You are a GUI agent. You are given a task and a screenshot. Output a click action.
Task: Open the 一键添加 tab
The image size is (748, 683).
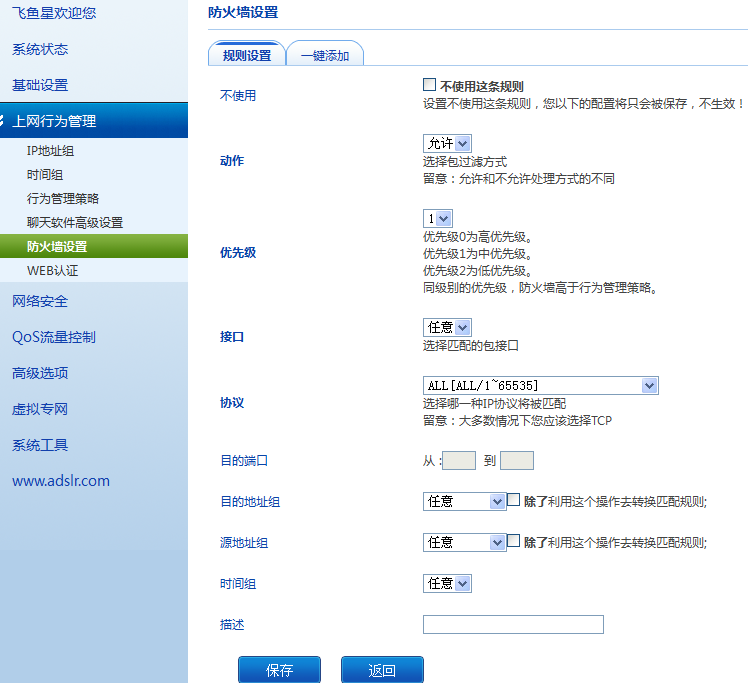325,53
